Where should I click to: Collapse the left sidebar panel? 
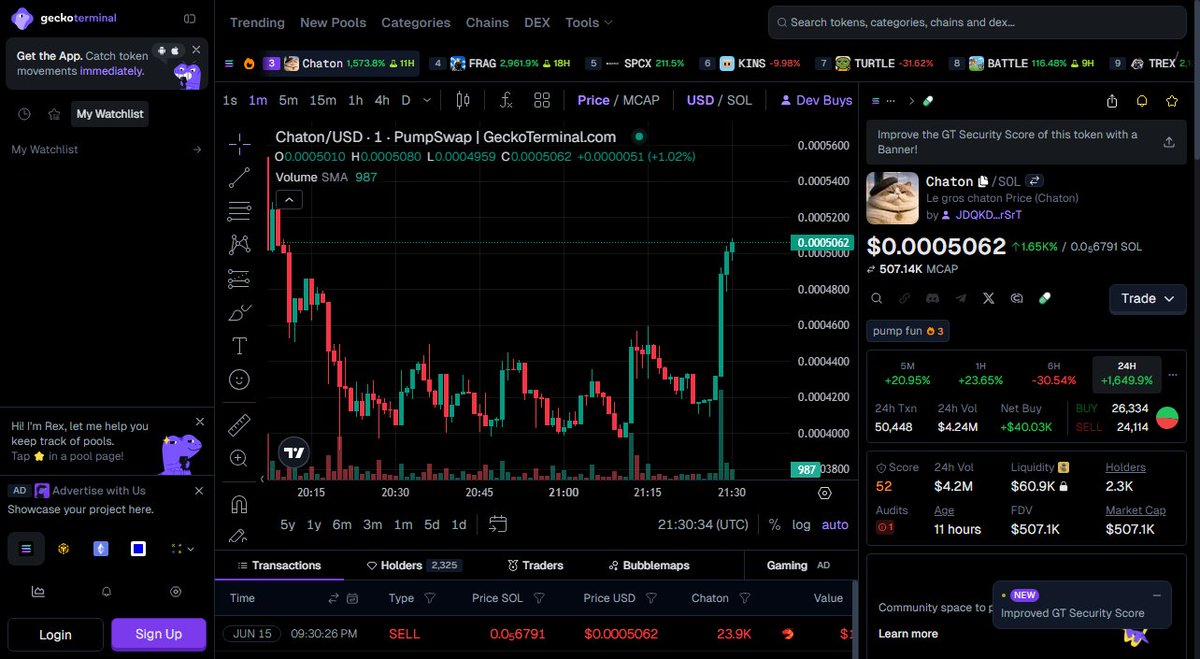[189, 18]
